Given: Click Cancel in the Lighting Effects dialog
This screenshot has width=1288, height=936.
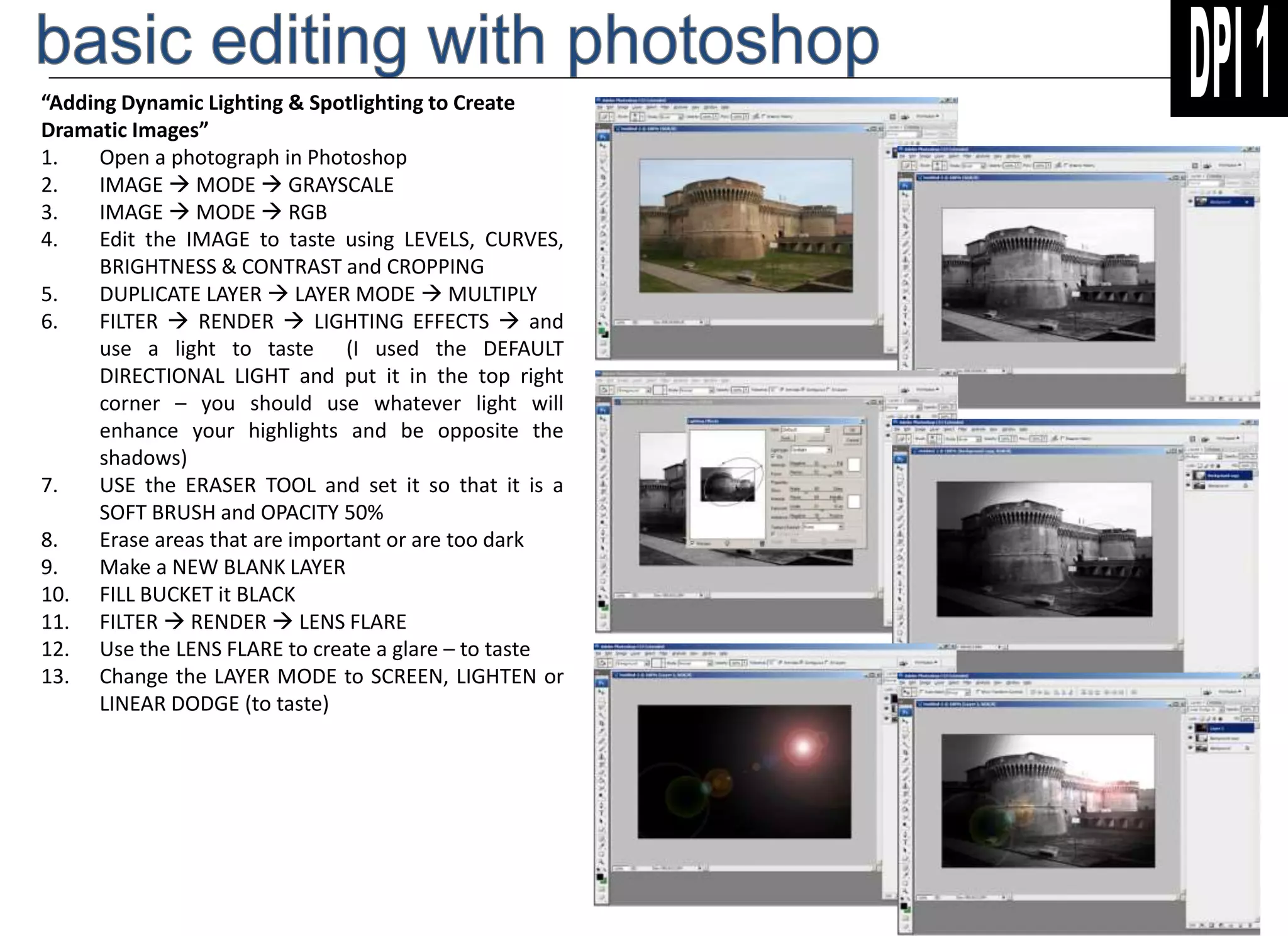Looking at the screenshot, I should tap(853, 440).
